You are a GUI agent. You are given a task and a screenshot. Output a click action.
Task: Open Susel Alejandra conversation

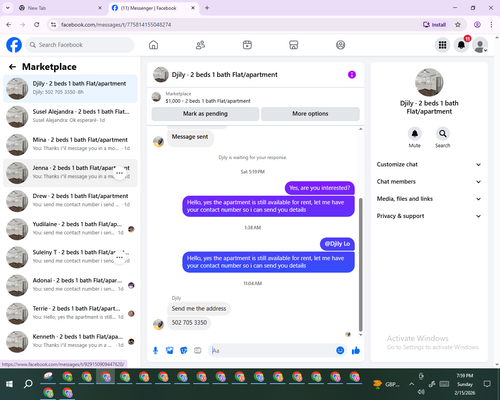click(x=70, y=117)
